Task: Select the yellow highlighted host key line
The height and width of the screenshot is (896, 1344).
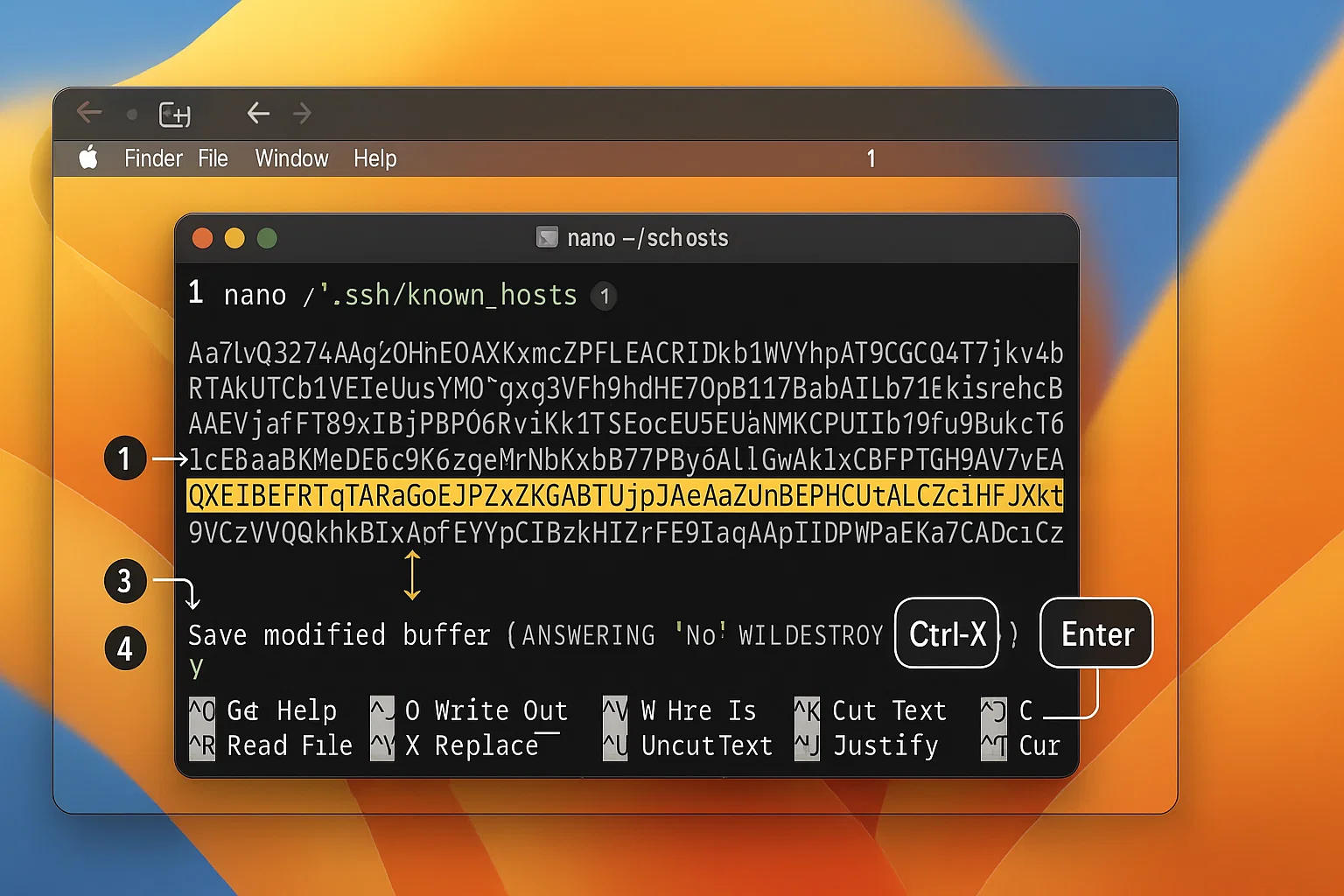Action: 625,496
